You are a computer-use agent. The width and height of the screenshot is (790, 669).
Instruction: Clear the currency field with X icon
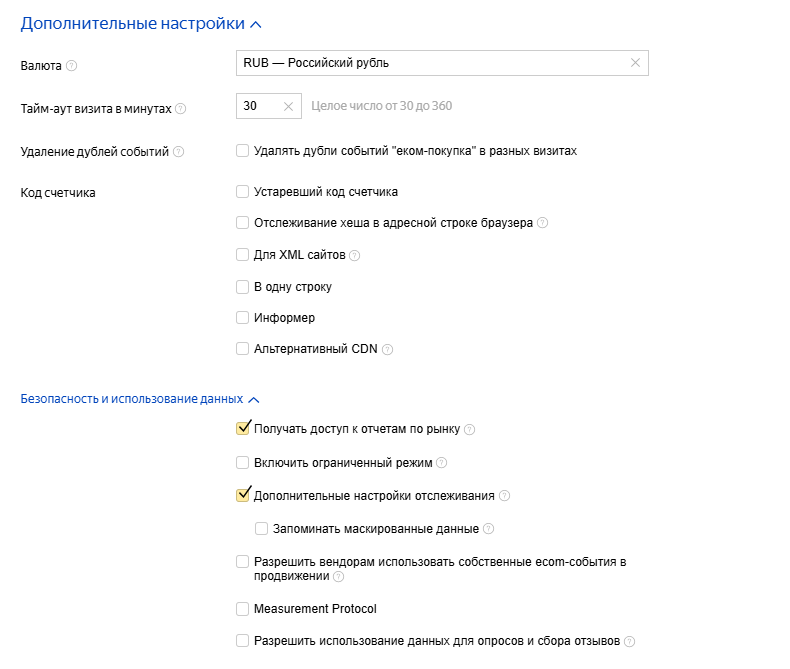[635, 63]
